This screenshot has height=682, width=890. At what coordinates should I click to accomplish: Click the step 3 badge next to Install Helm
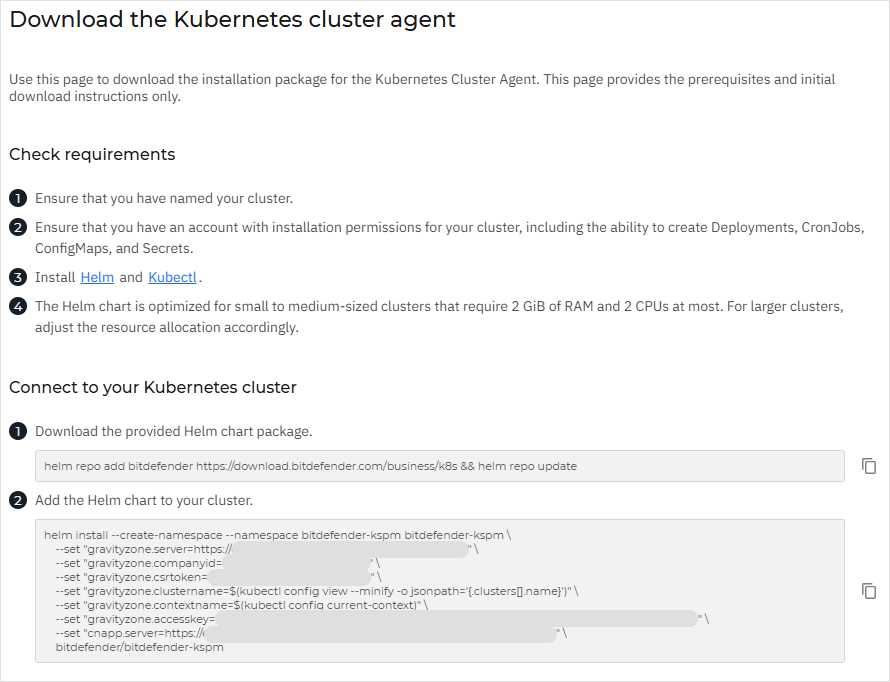pos(17,277)
